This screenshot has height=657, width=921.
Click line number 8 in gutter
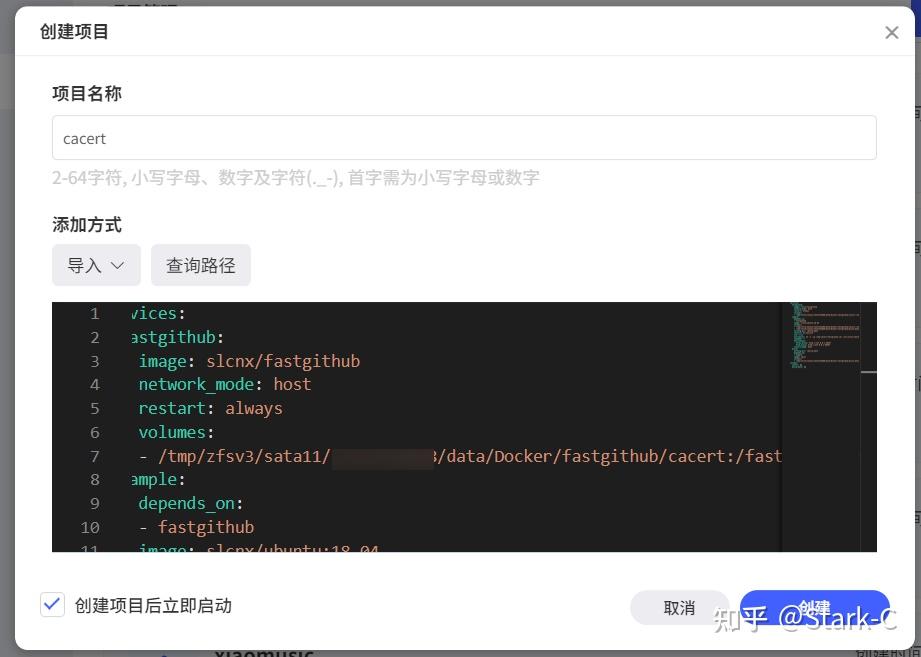(x=94, y=480)
